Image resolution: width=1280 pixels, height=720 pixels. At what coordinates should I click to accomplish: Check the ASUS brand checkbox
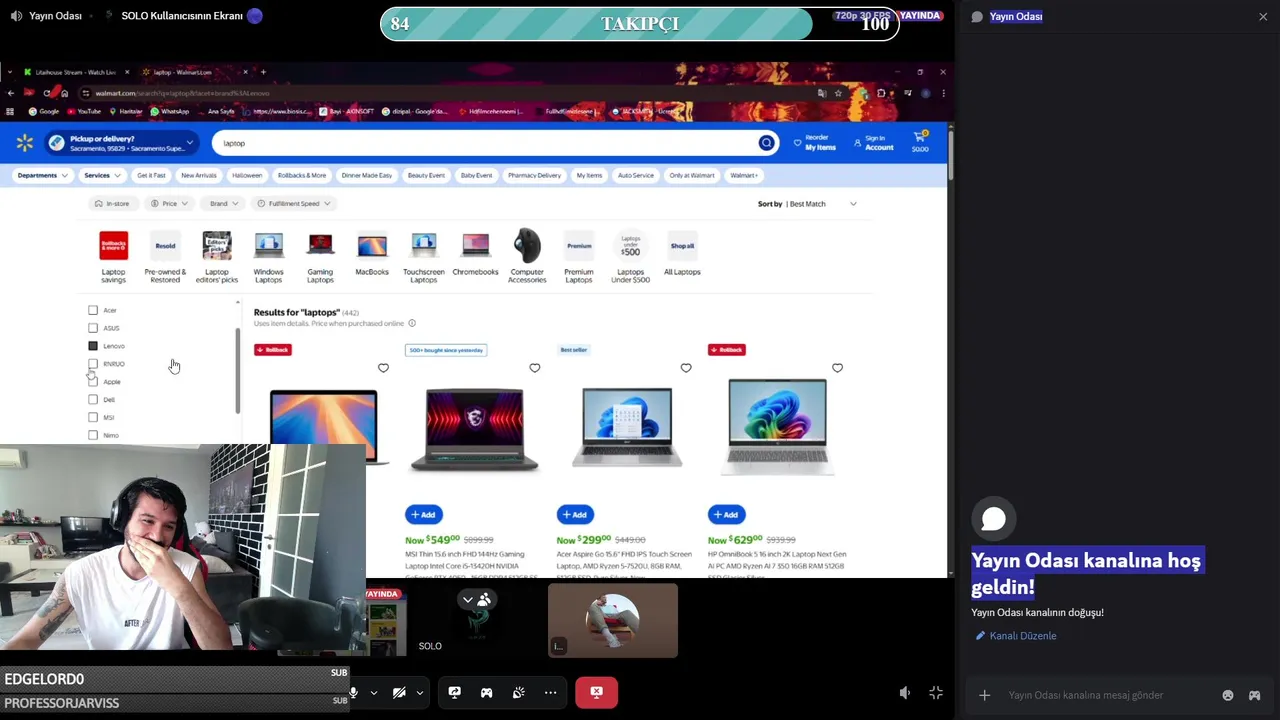[93, 328]
